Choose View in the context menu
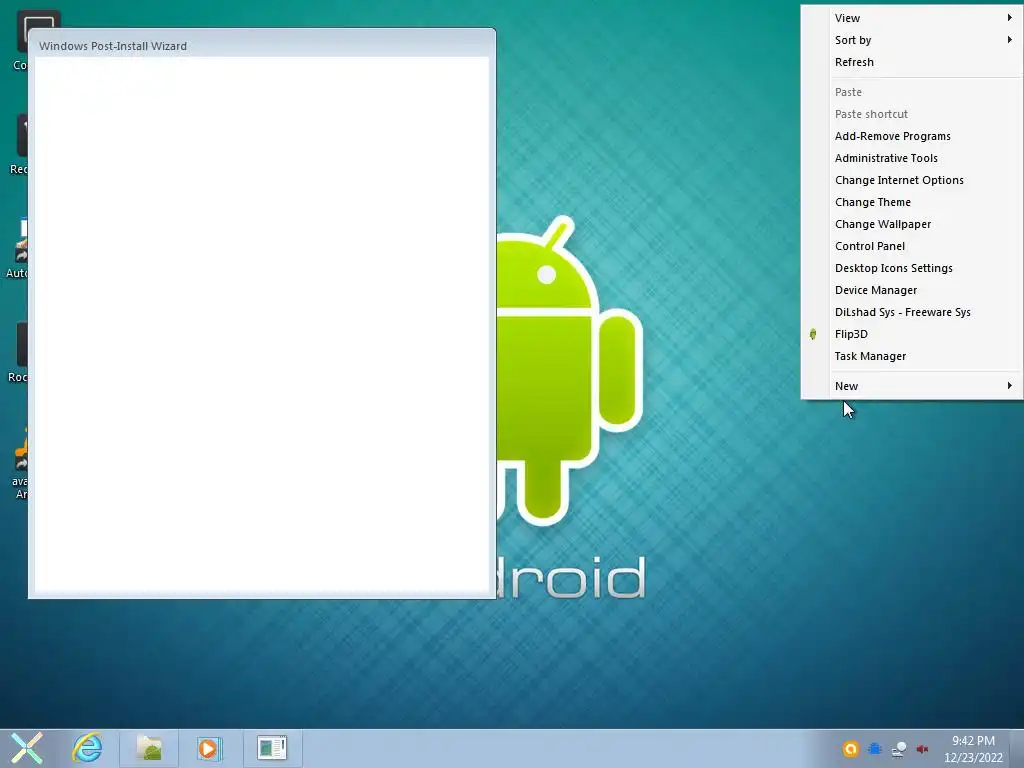Image resolution: width=1024 pixels, height=768 pixels. coord(912,18)
